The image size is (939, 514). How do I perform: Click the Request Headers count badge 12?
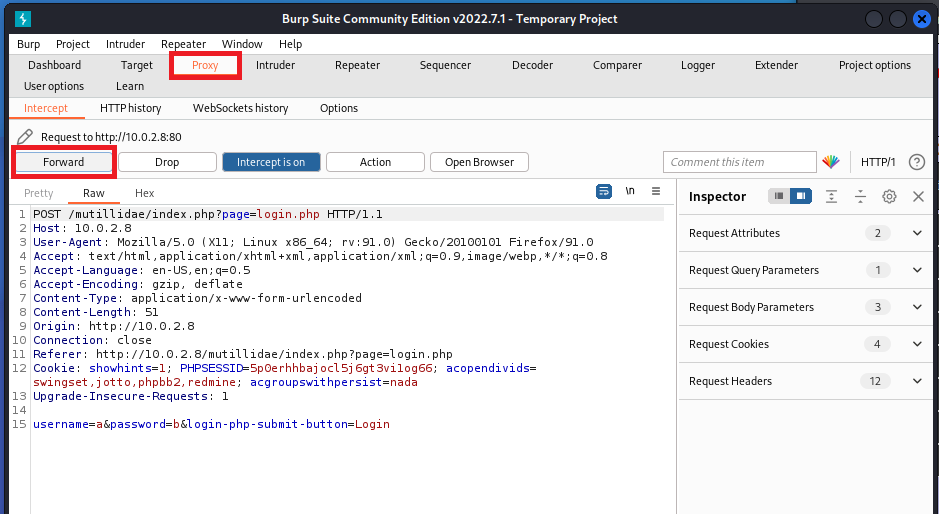click(x=876, y=381)
